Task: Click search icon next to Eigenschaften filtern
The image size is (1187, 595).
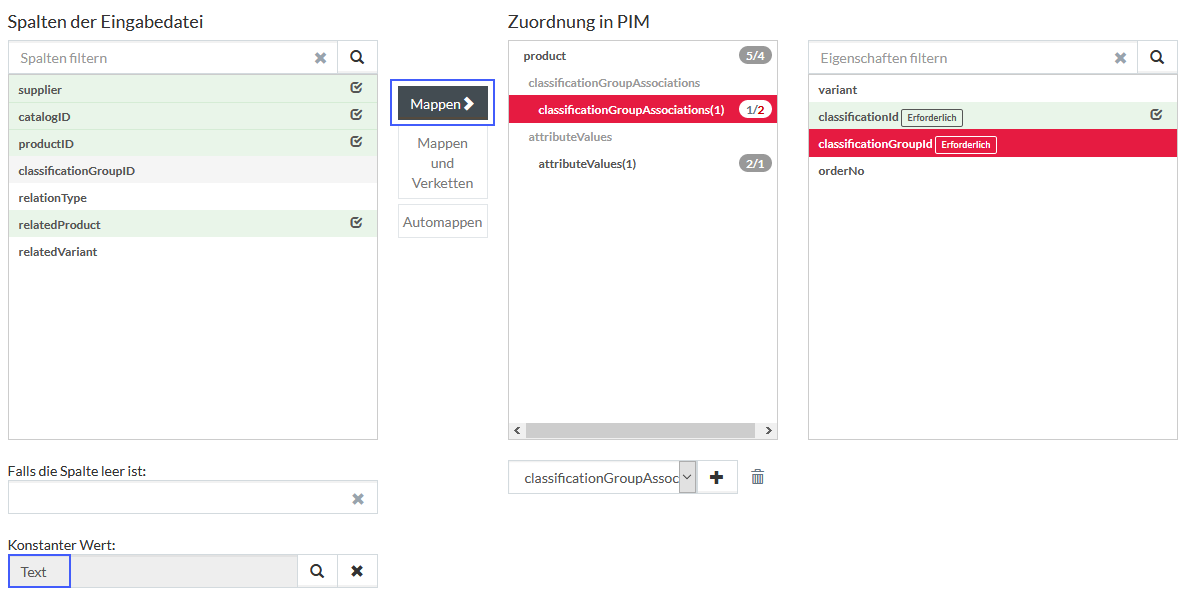Action: pyautogui.click(x=1157, y=58)
